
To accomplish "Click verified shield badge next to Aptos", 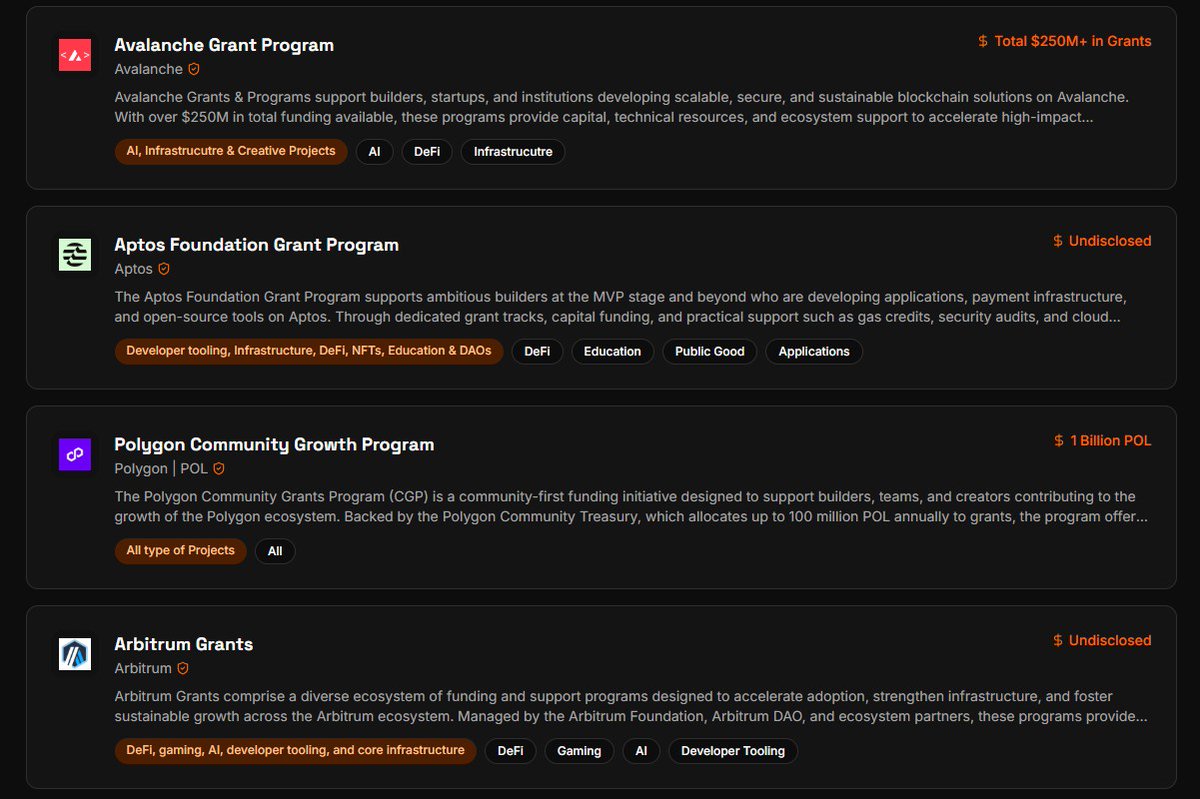I will tap(164, 269).
